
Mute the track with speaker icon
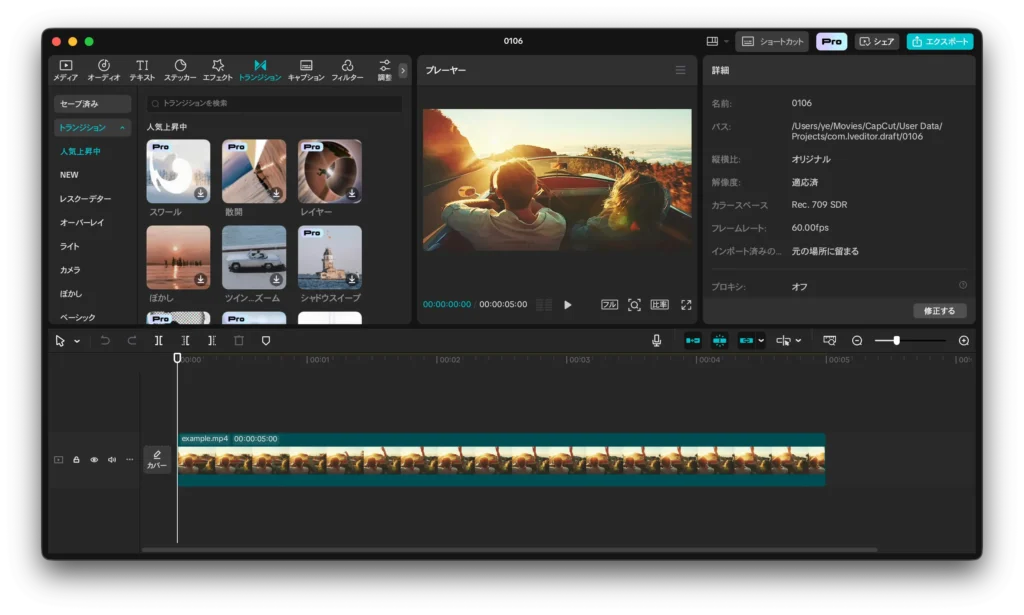(111, 460)
